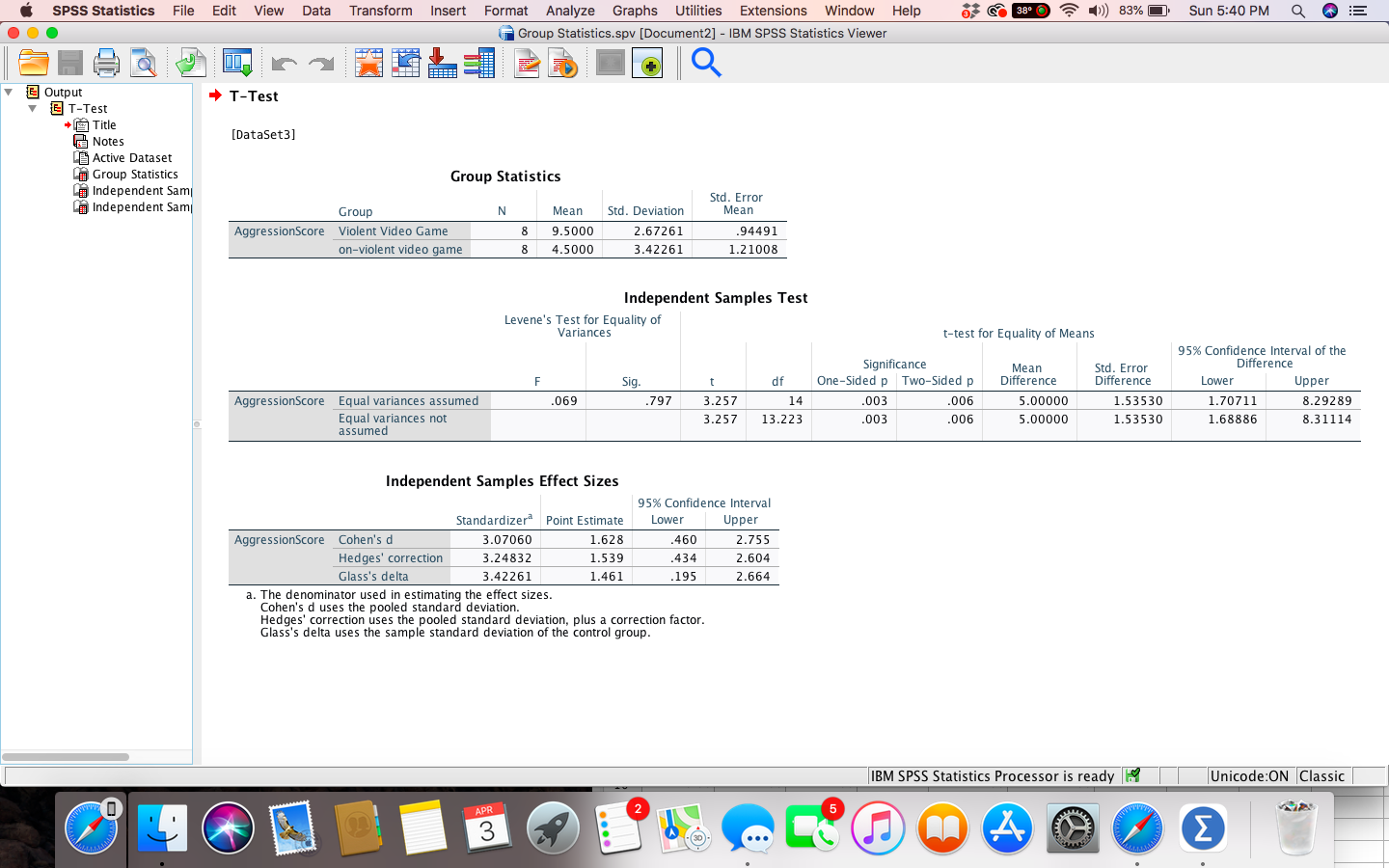Image resolution: width=1389 pixels, height=868 pixels.
Task: Select Group Statistics in the outline
Action: tap(135, 175)
